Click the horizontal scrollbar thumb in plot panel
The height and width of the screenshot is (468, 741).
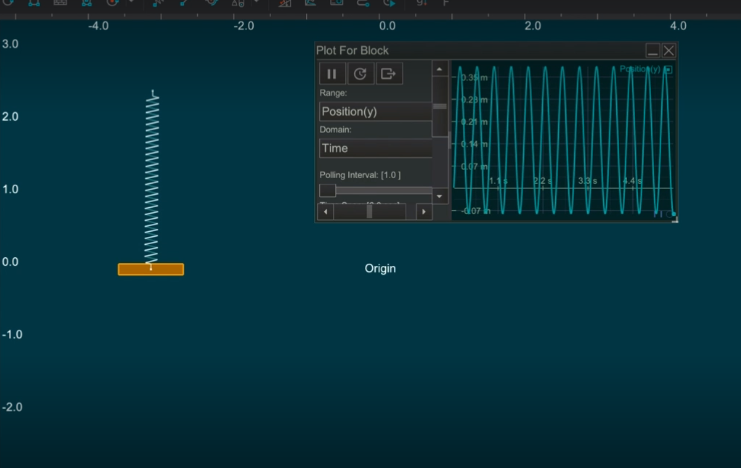click(x=370, y=212)
